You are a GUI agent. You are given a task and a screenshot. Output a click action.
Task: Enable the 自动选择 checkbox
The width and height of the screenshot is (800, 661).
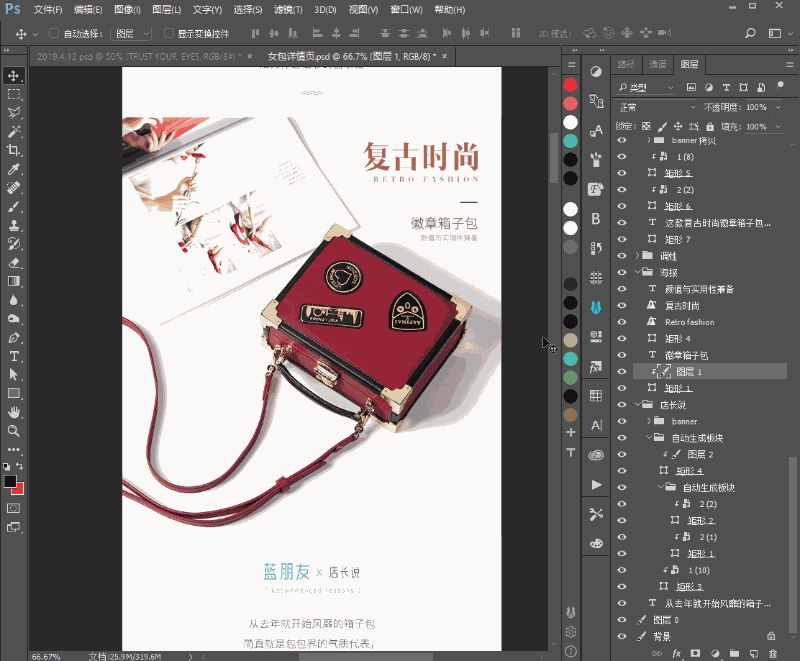54,33
